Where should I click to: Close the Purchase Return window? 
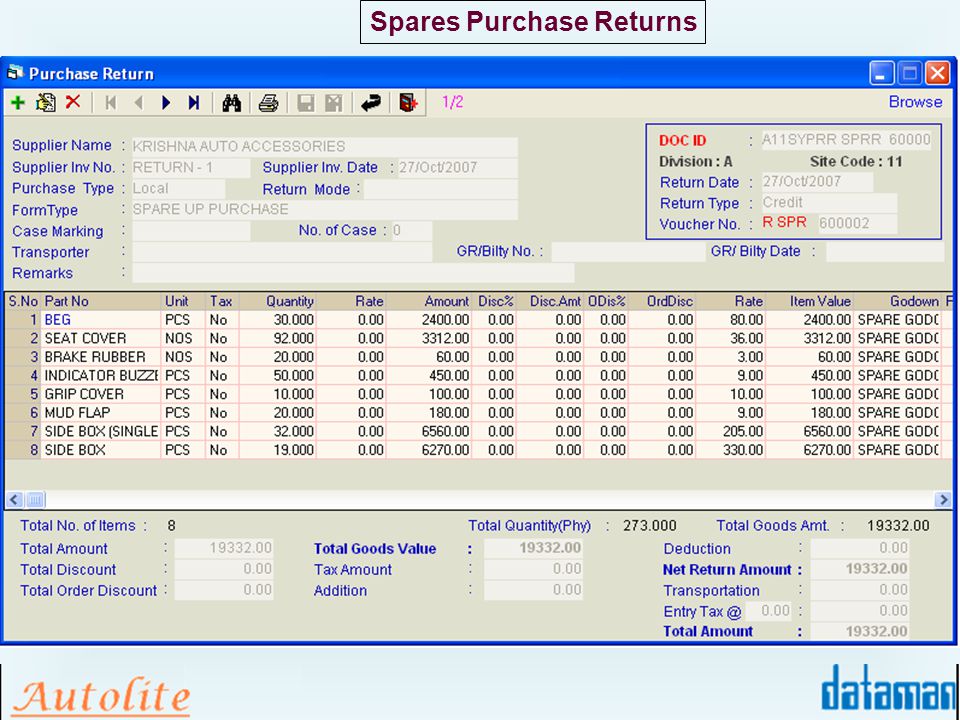point(937,73)
